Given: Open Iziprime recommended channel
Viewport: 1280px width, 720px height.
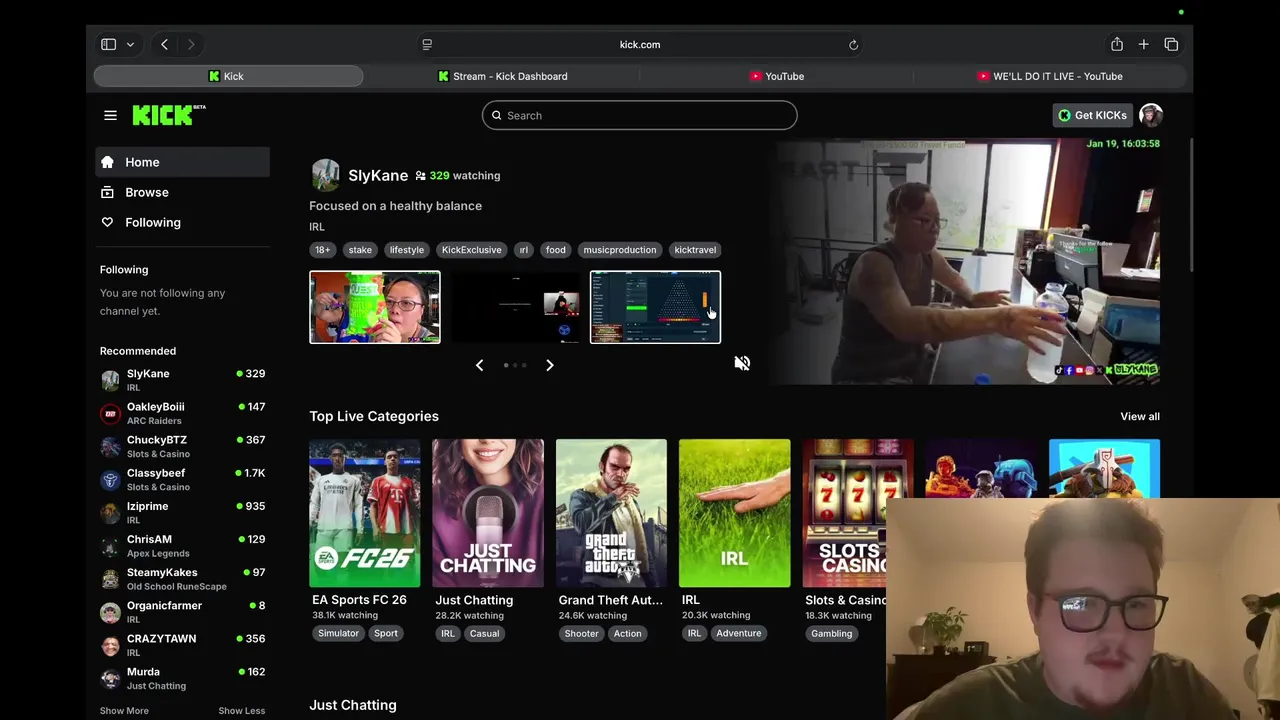Looking at the screenshot, I should [182, 512].
